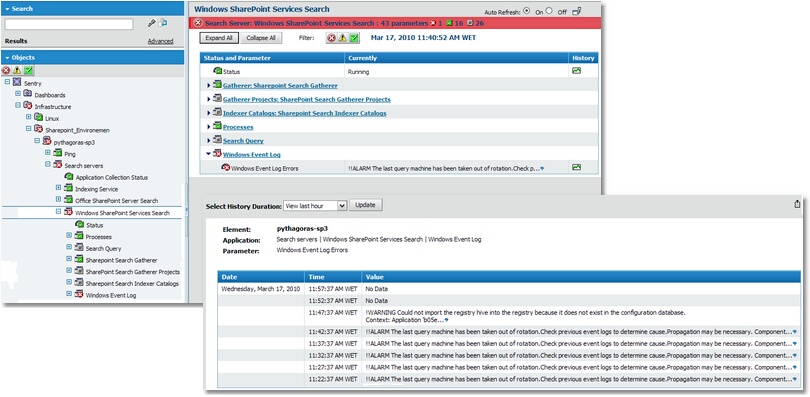Open Gatherer Projects link
The image size is (810, 397).
[x=307, y=99]
